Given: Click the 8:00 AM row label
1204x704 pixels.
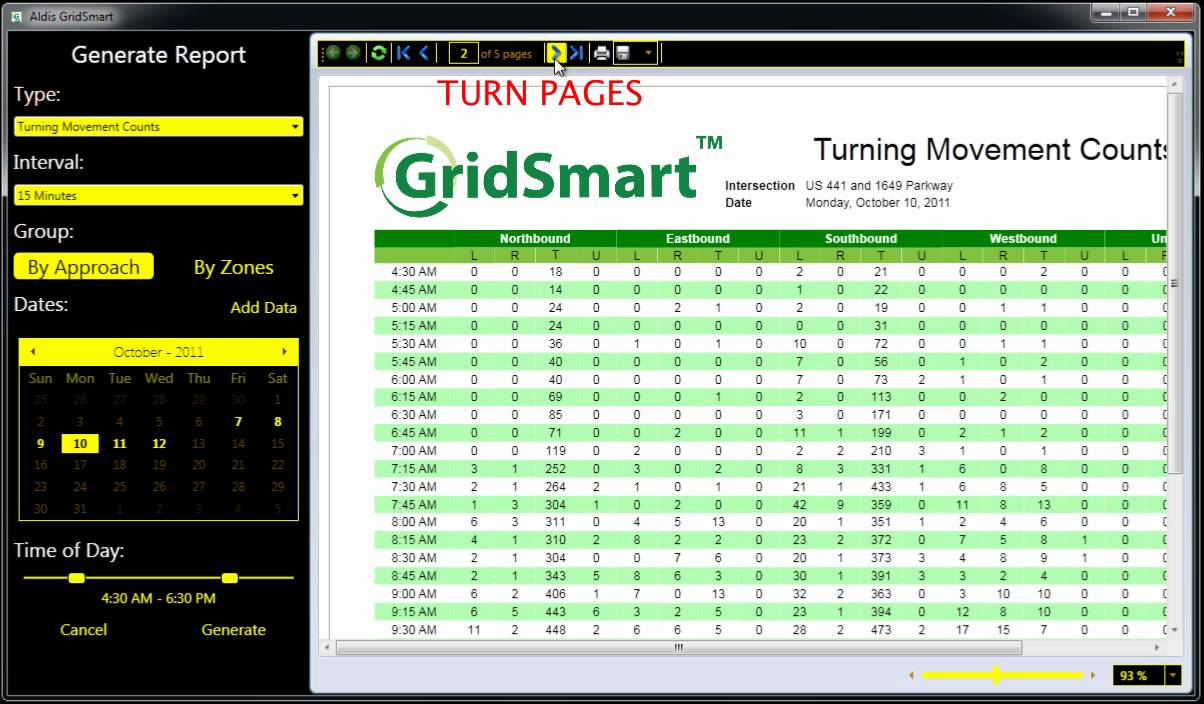Looking at the screenshot, I should (414, 522).
